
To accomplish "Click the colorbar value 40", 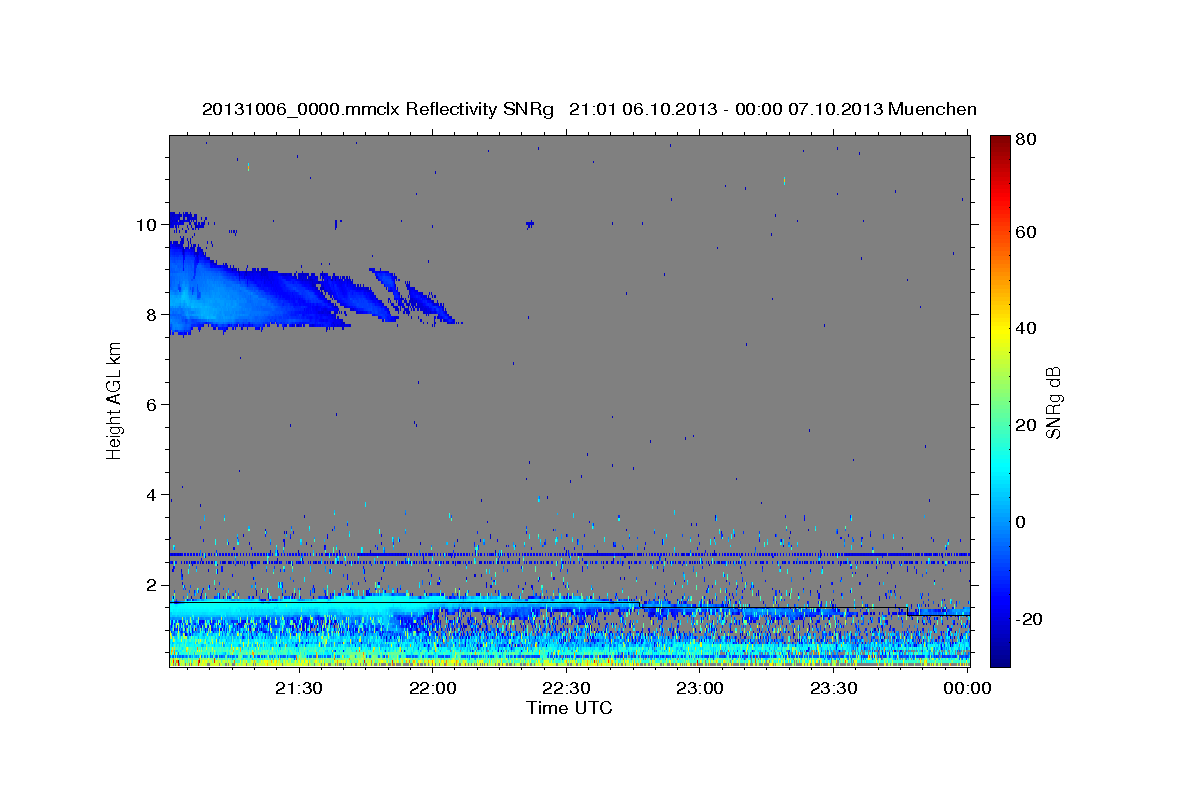I will click(1028, 328).
